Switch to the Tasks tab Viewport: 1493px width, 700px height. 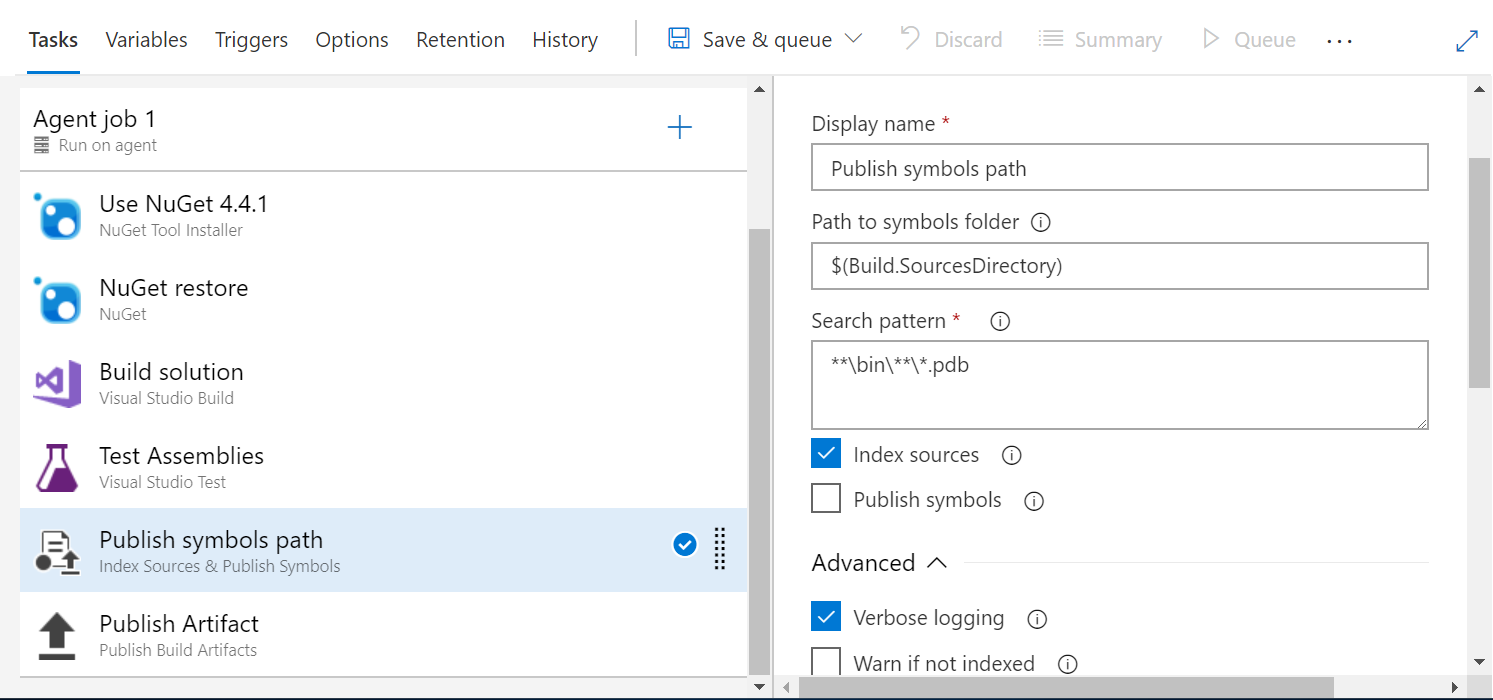53,40
